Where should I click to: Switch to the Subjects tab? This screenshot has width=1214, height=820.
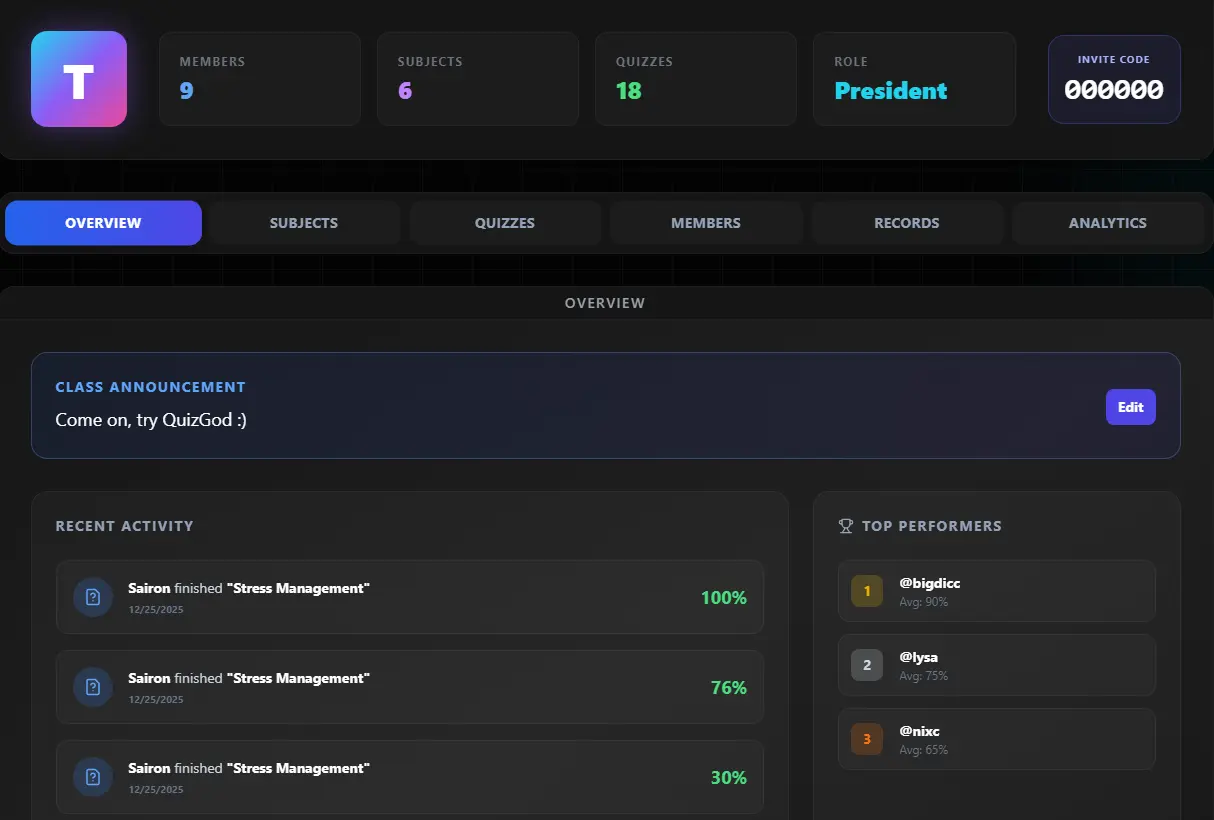pyautogui.click(x=304, y=223)
